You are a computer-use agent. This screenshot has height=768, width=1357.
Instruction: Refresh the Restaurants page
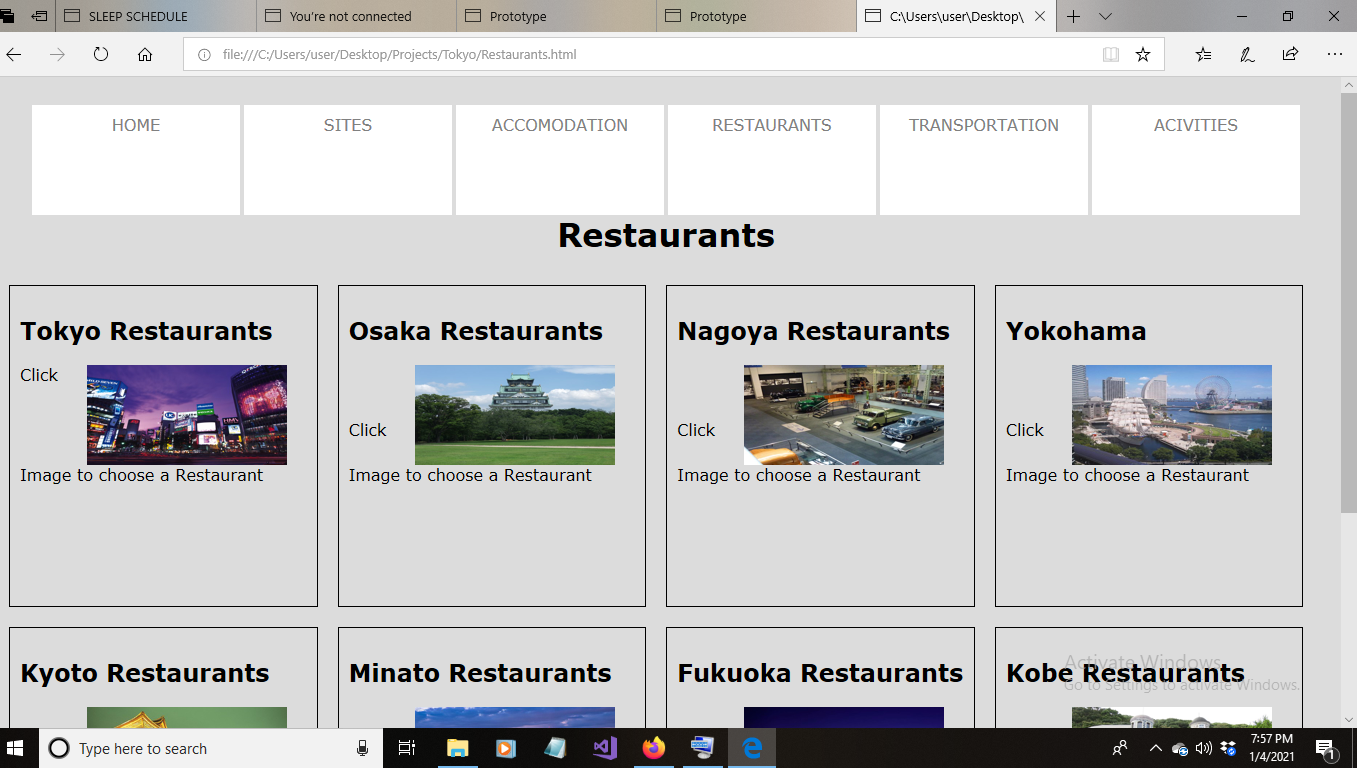100,55
